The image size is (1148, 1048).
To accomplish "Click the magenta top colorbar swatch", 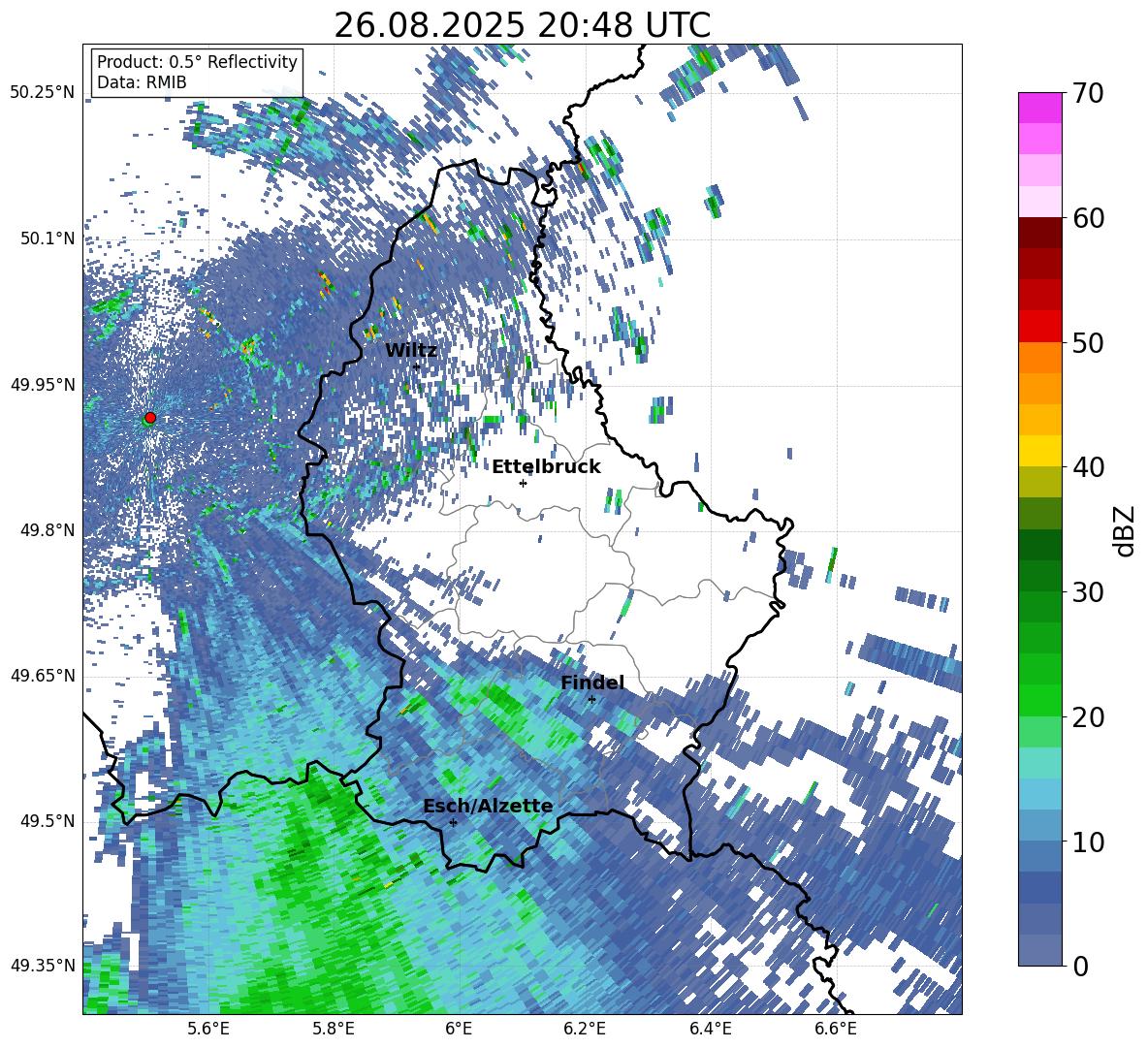I will pos(1039,109).
